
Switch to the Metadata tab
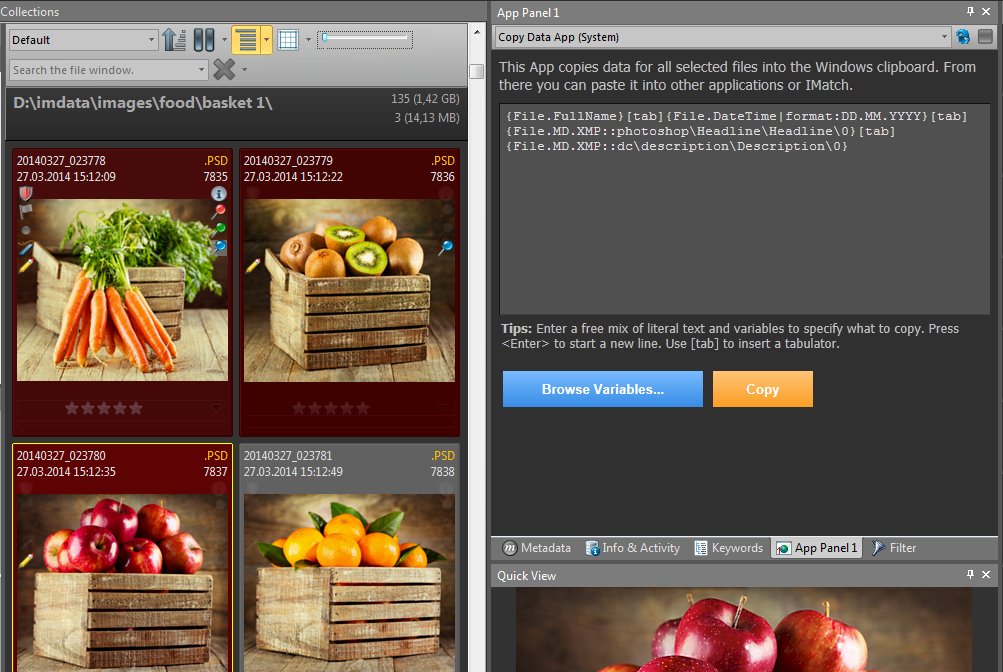coord(537,548)
